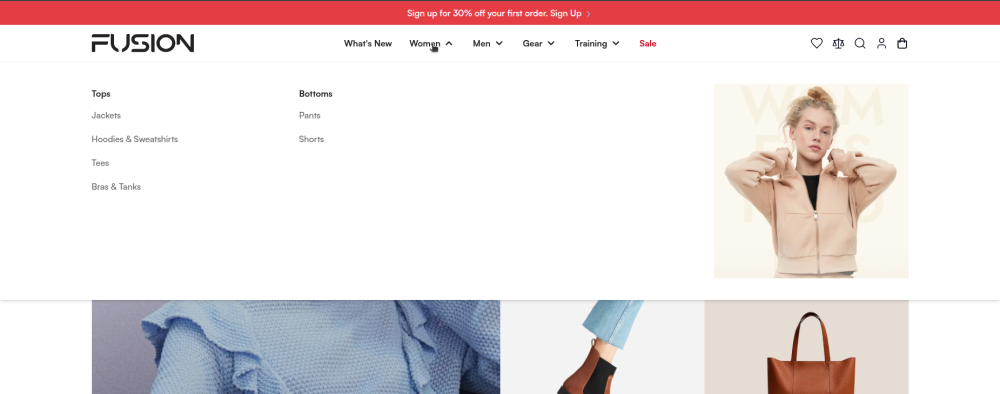Open the shopping bag cart icon

click(x=902, y=43)
